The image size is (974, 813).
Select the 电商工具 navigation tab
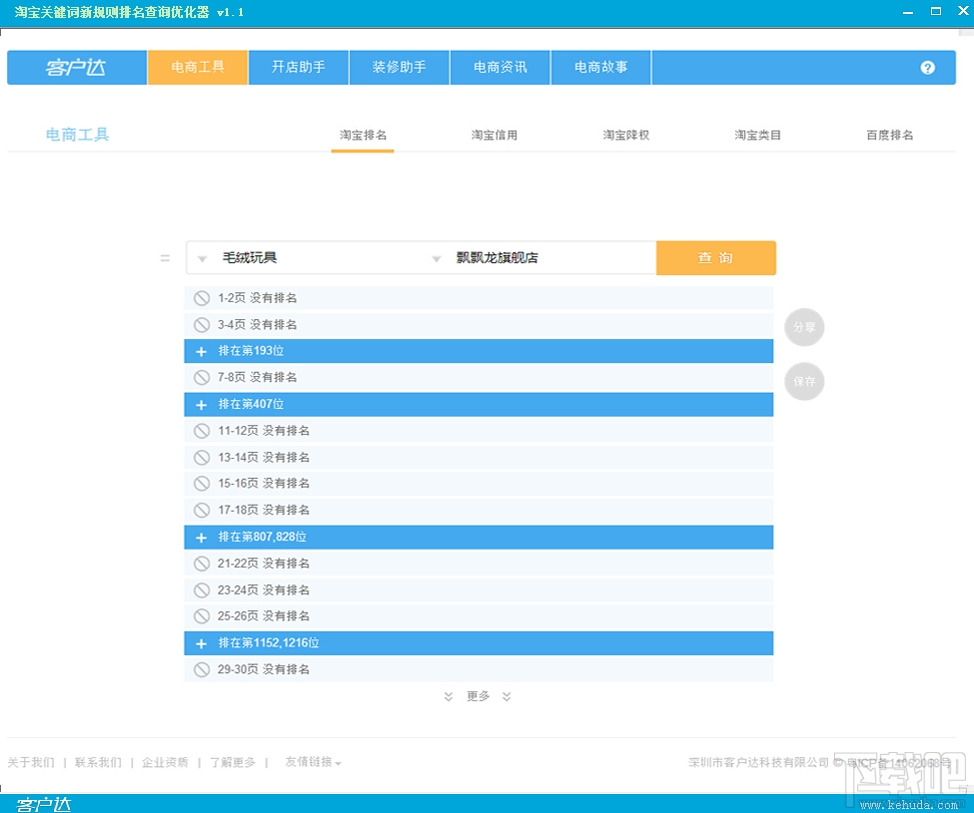(198, 67)
